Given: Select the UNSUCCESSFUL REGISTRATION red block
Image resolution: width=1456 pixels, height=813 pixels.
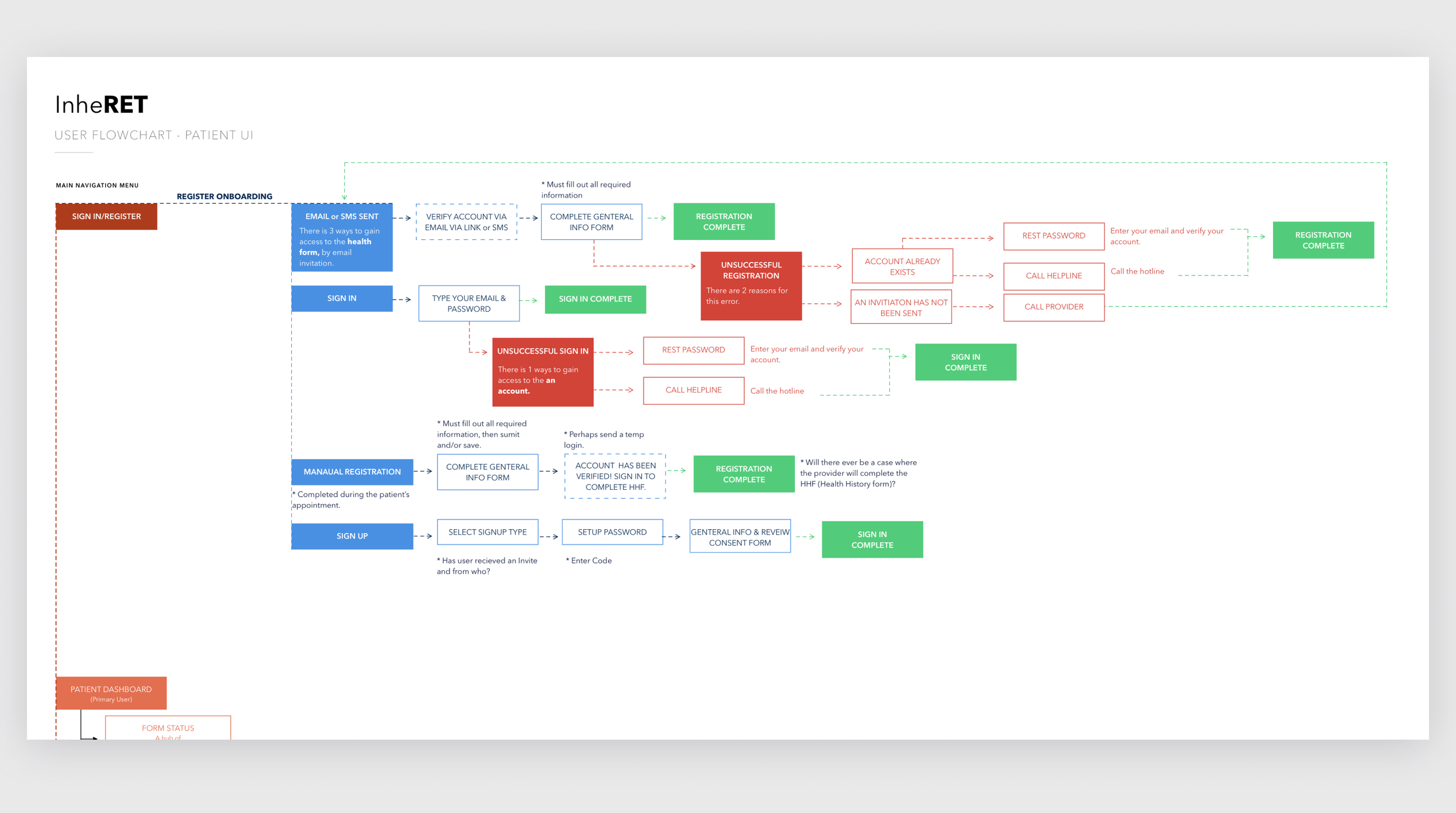Looking at the screenshot, I should click(x=751, y=286).
